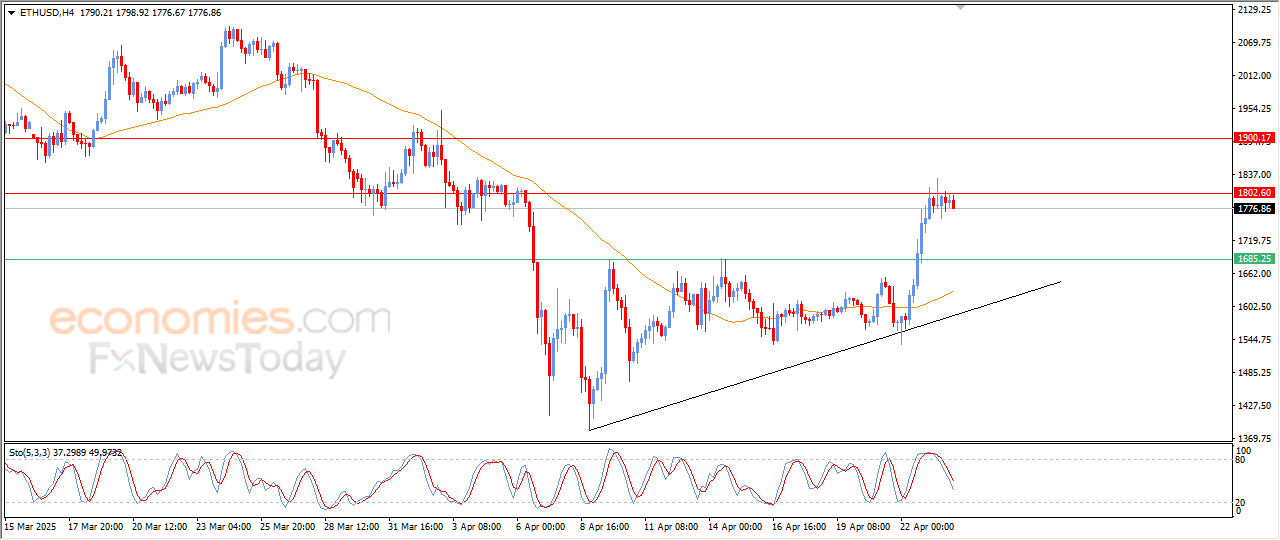The height and width of the screenshot is (540, 1280).
Task: Click the 11 Apr 08:00 time label
Action: pos(672,525)
